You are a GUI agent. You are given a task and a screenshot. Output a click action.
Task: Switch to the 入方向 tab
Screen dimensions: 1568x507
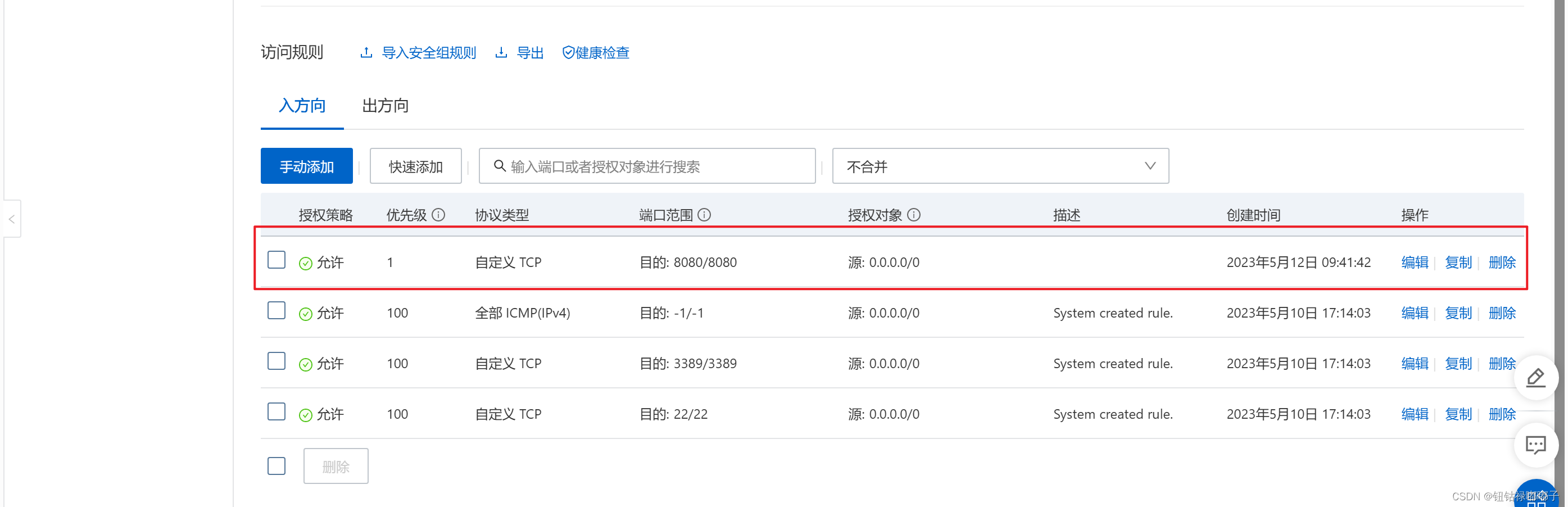[302, 106]
